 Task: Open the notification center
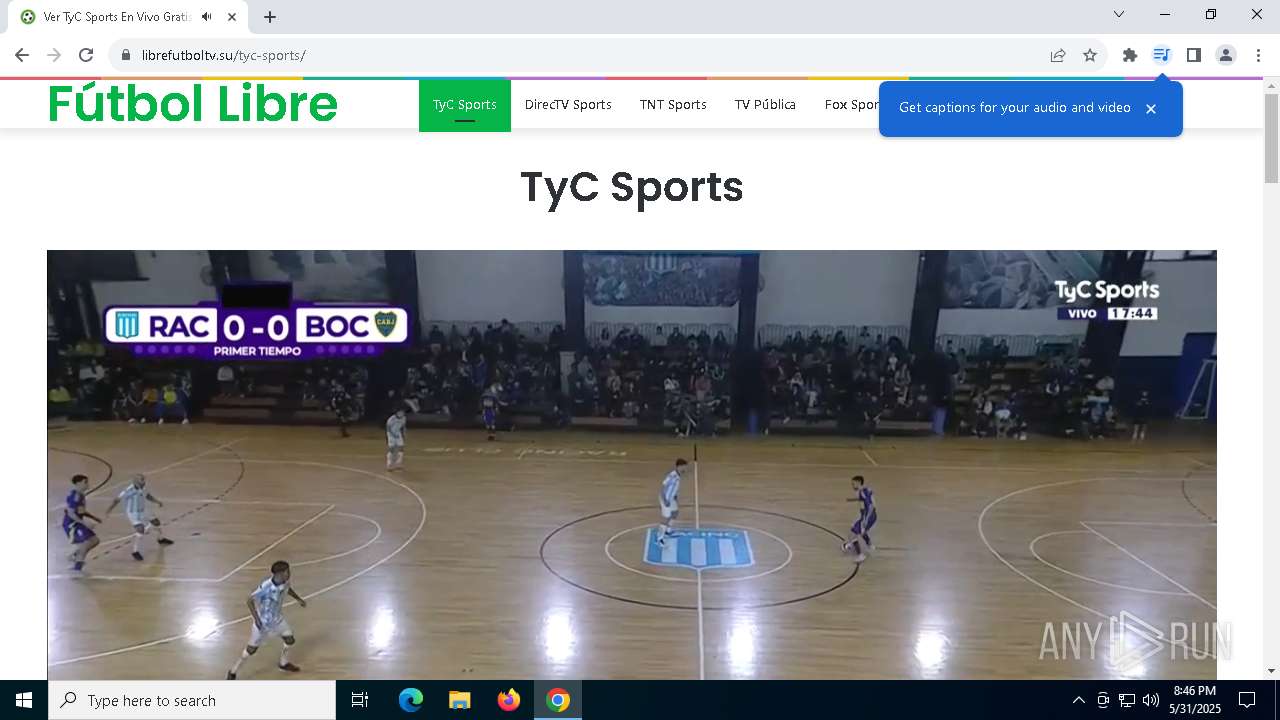tap(1247, 700)
